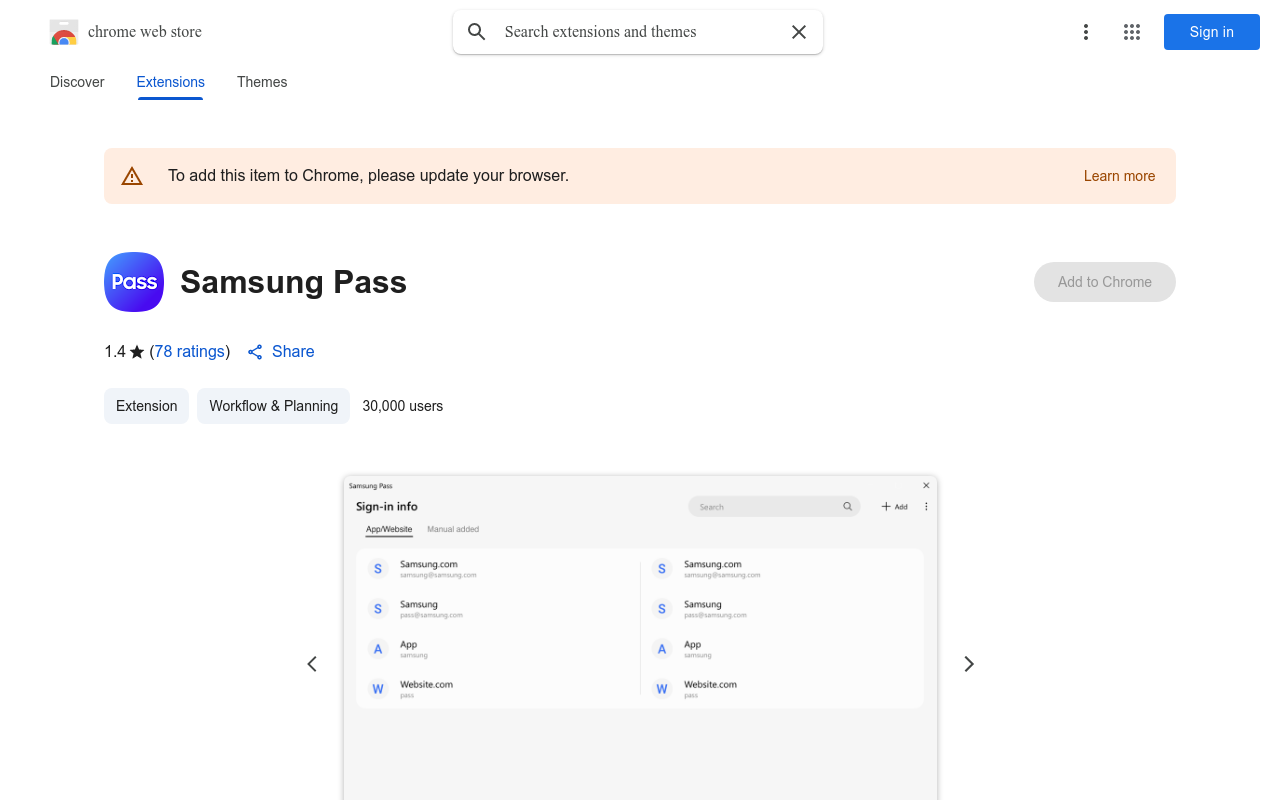Open the three-dot overflow menu
The height and width of the screenshot is (800, 1280).
[x=1086, y=31]
